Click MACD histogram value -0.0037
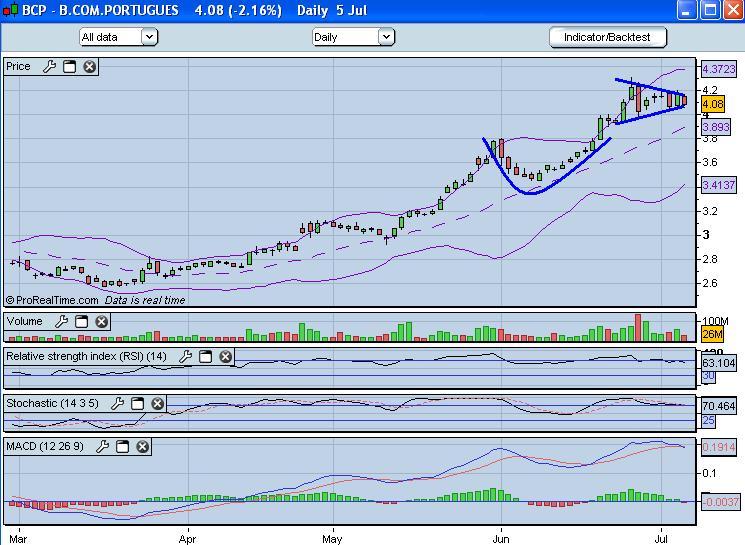745x545 pixels. click(721, 502)
